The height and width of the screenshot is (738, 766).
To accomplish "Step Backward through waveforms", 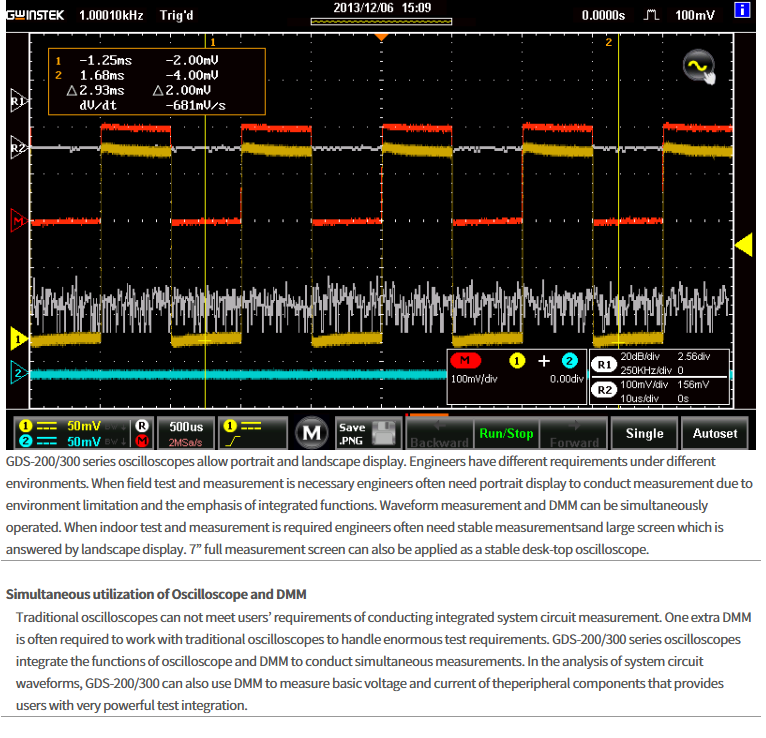I will tap(439, 434).
